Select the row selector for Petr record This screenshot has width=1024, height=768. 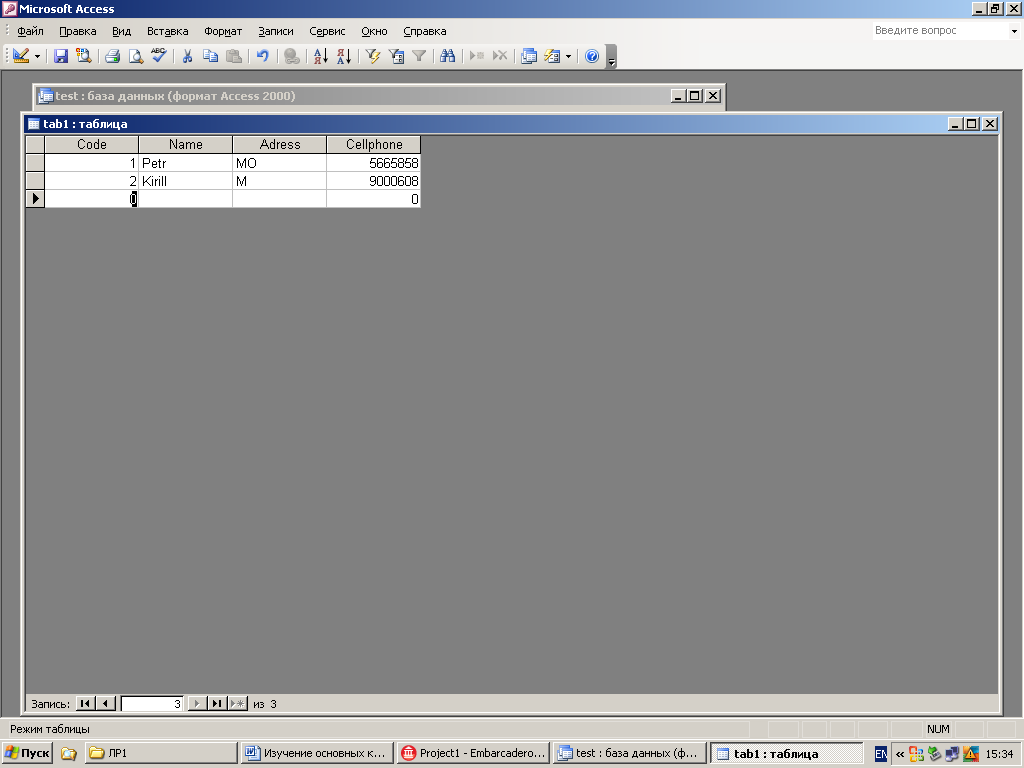point(35,163)
